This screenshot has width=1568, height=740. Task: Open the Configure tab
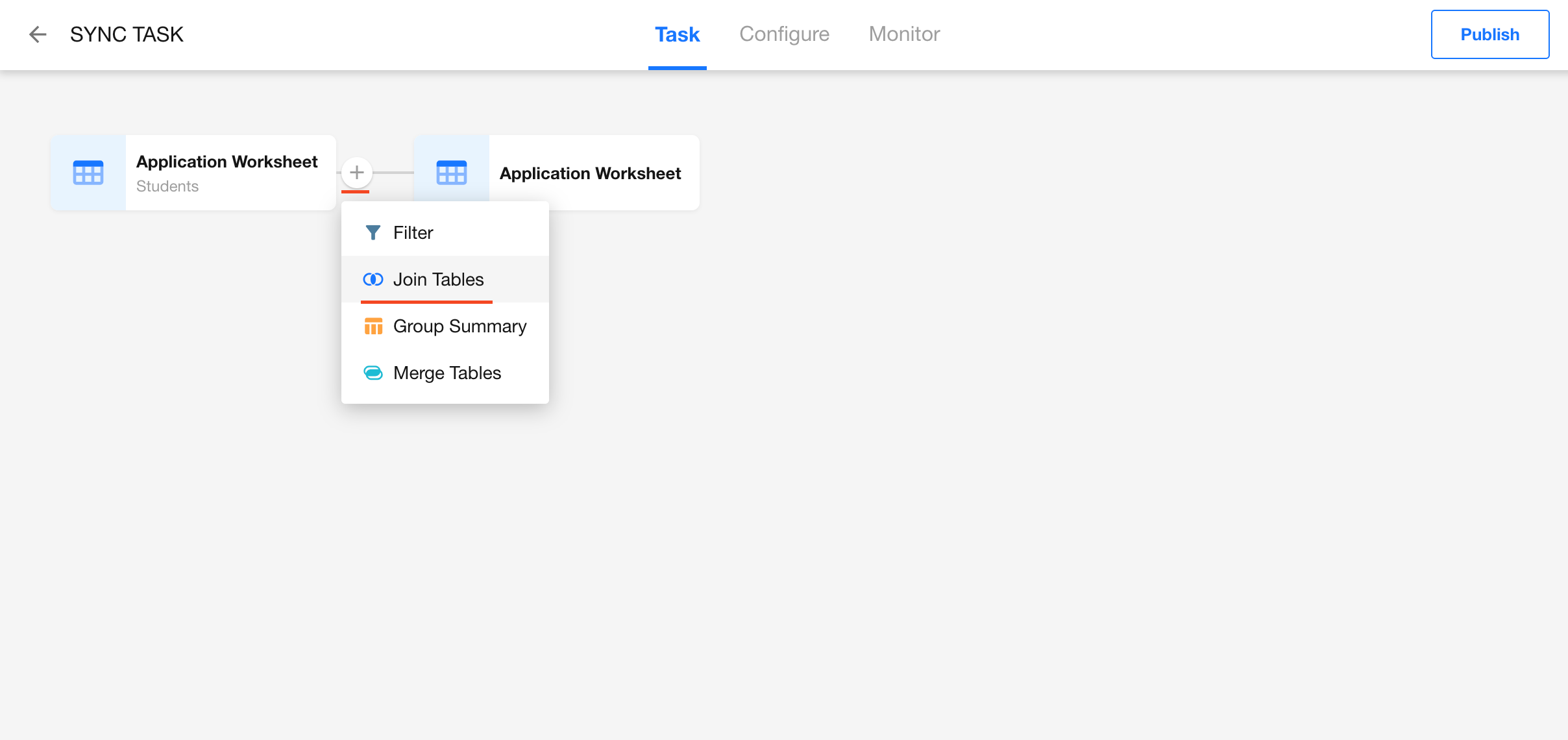pos(784,34)
